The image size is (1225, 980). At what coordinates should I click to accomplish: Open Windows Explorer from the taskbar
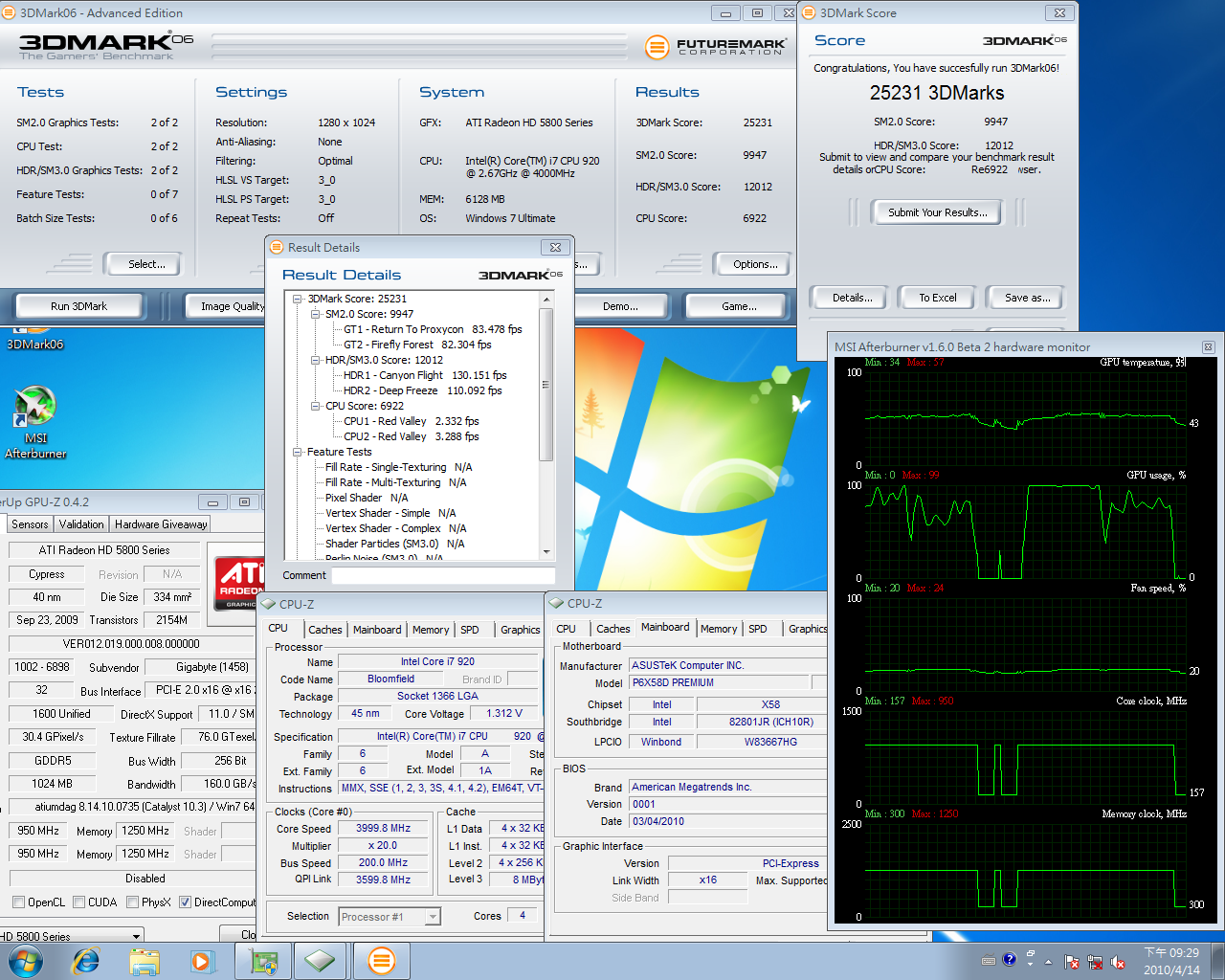tap(145, 960)
